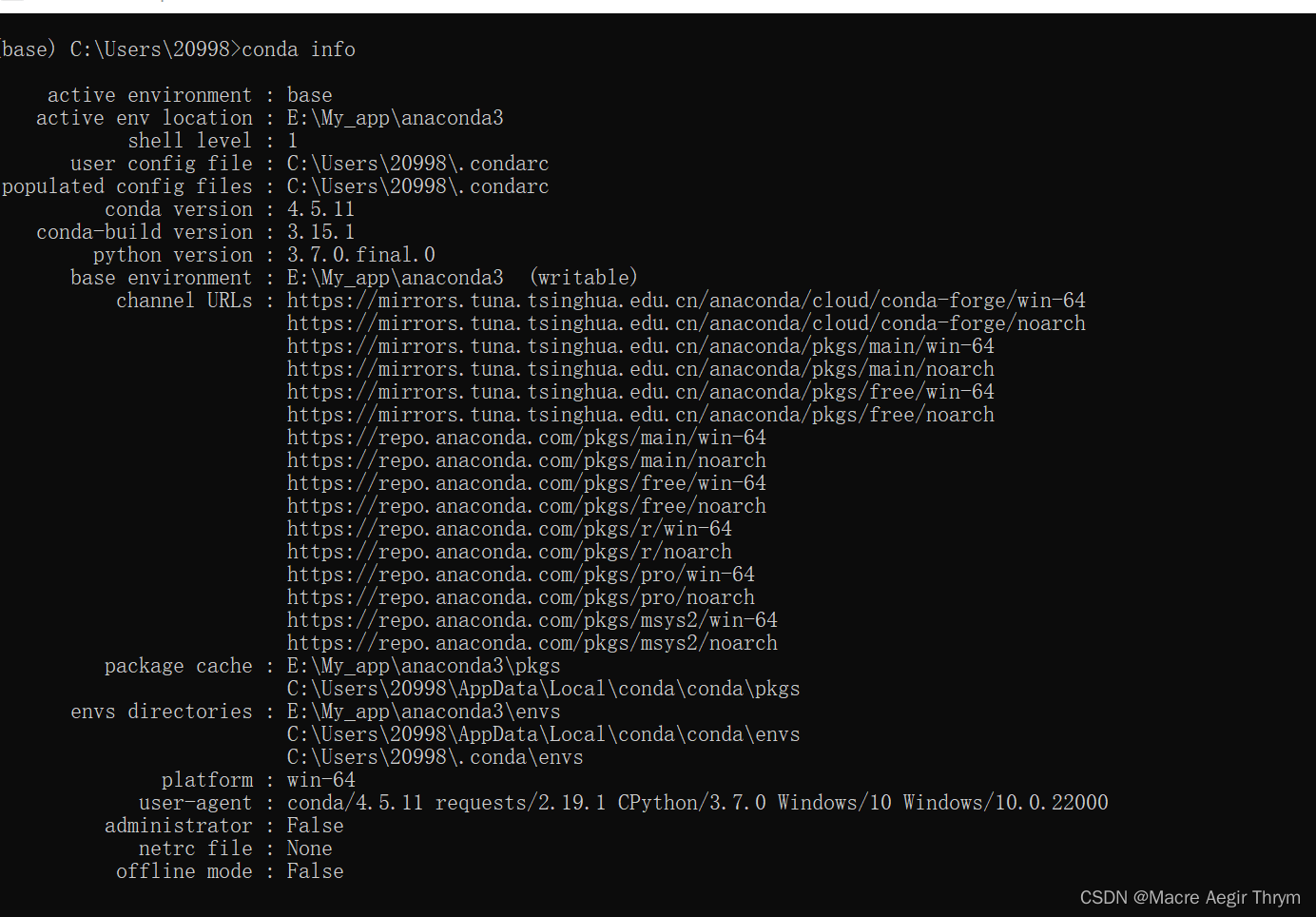
Task: Click the repo.anaconda.com pkgs/pro/win-64 URL
Action: click(x=521, y=575)
